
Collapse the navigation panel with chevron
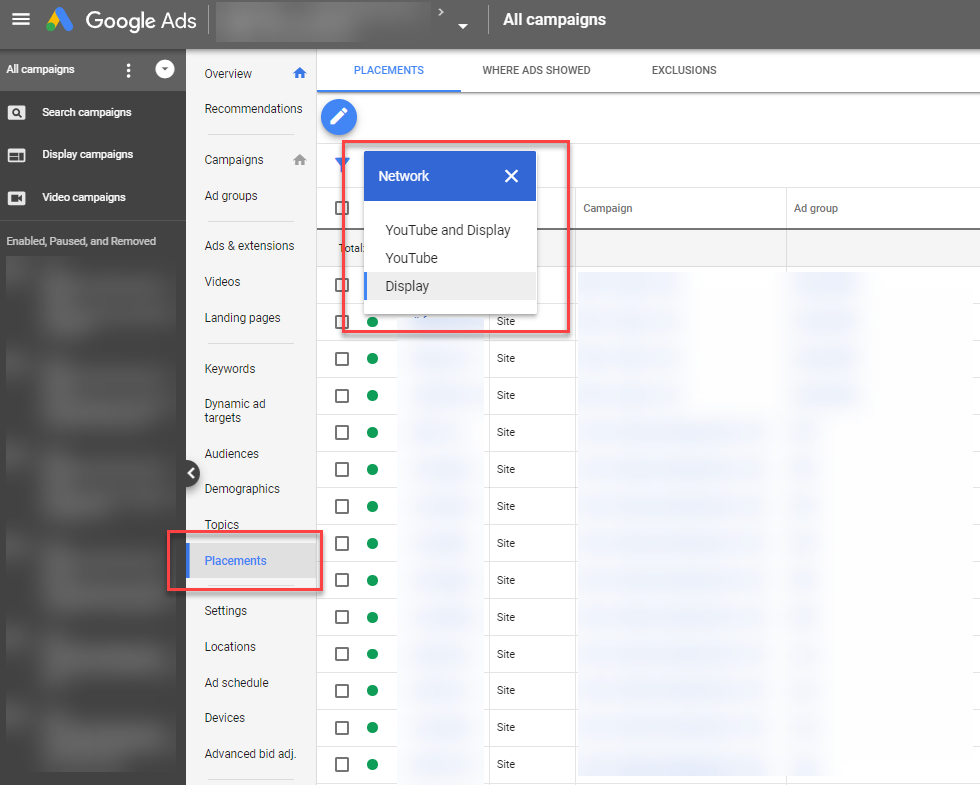point(192,473)
